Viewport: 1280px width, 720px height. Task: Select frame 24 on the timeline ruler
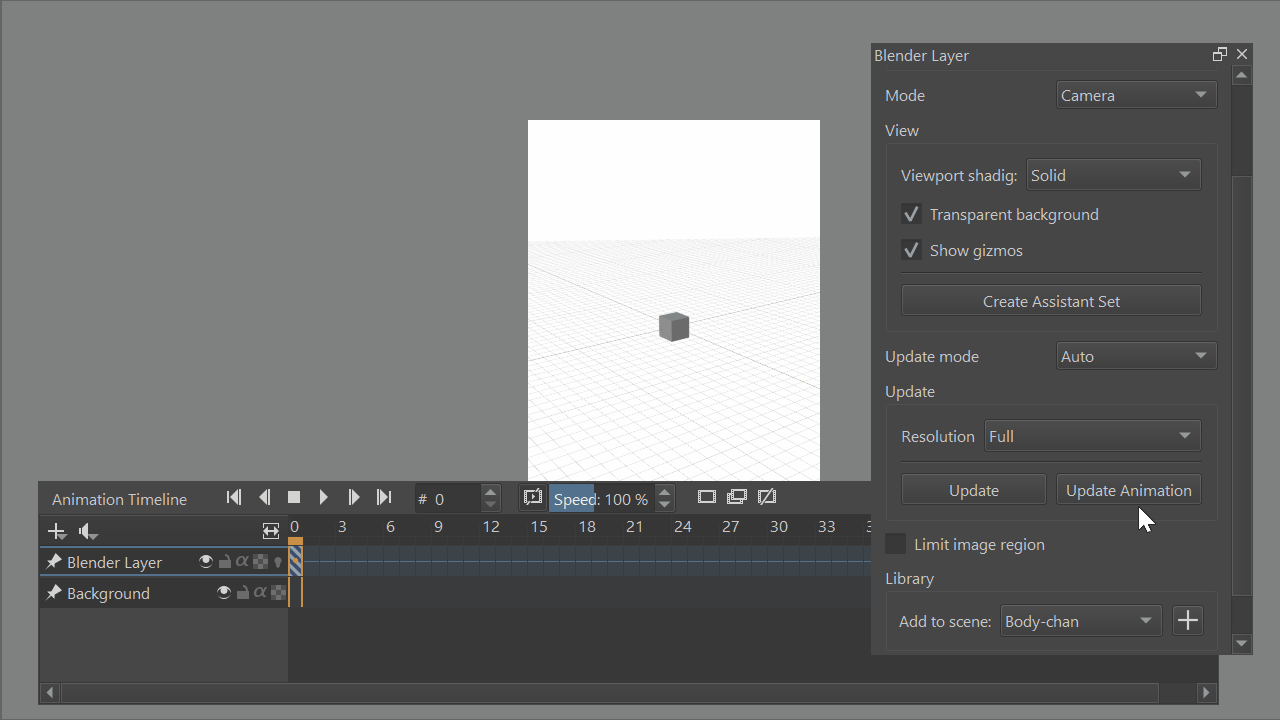click(x=683, y=527)
